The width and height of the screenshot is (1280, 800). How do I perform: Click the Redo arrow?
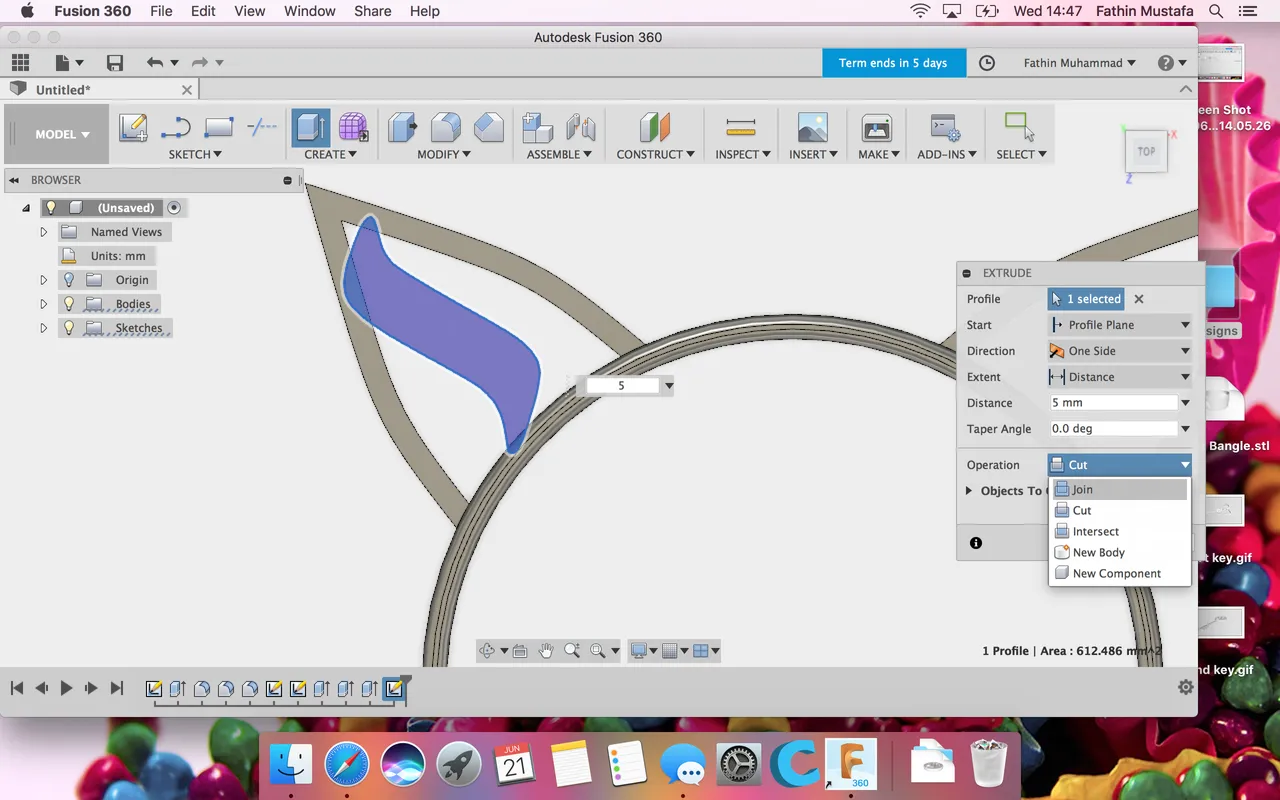pyautogui.click(x=199, y=63)
